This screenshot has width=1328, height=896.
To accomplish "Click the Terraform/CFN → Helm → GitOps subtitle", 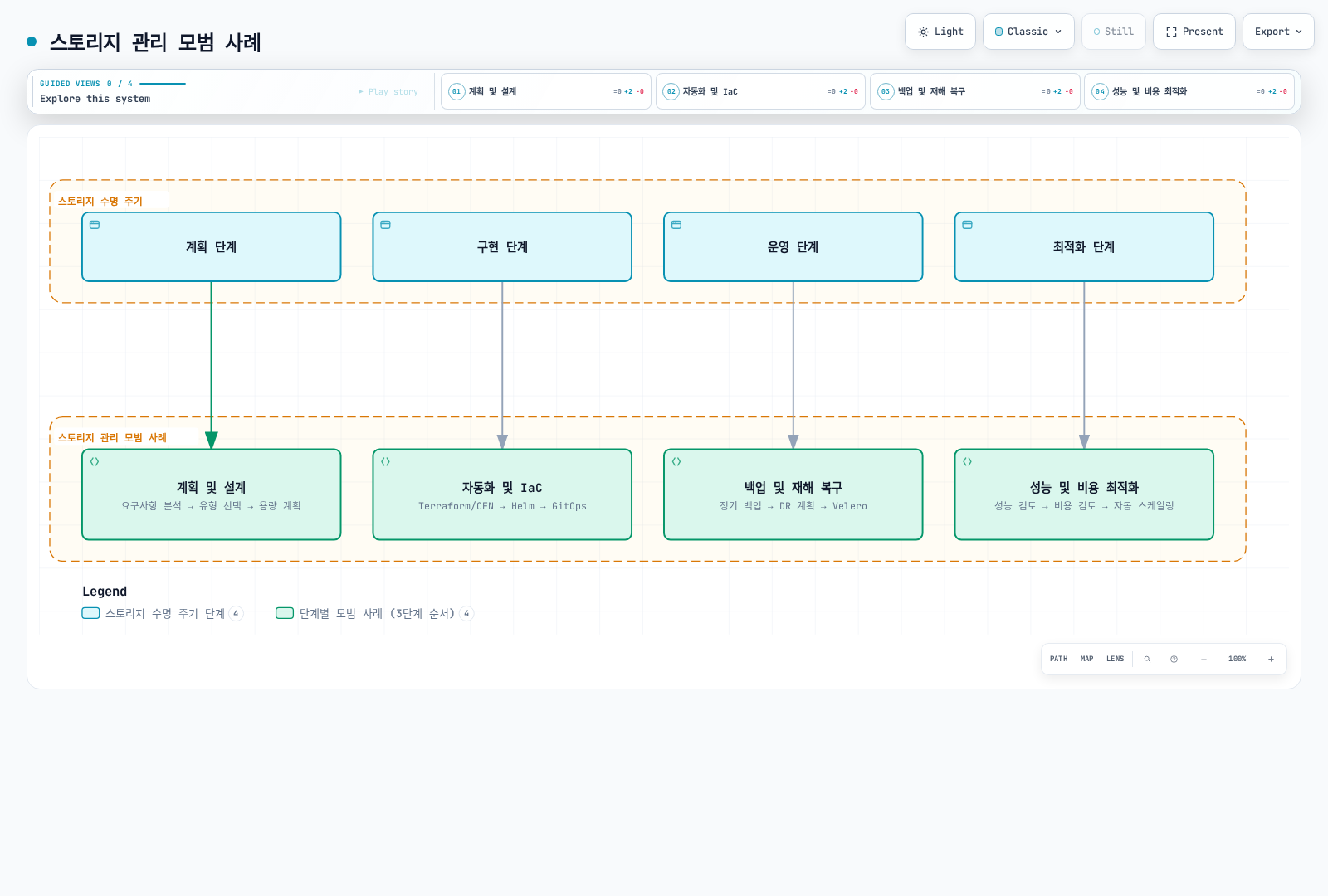I will point(502,506).
